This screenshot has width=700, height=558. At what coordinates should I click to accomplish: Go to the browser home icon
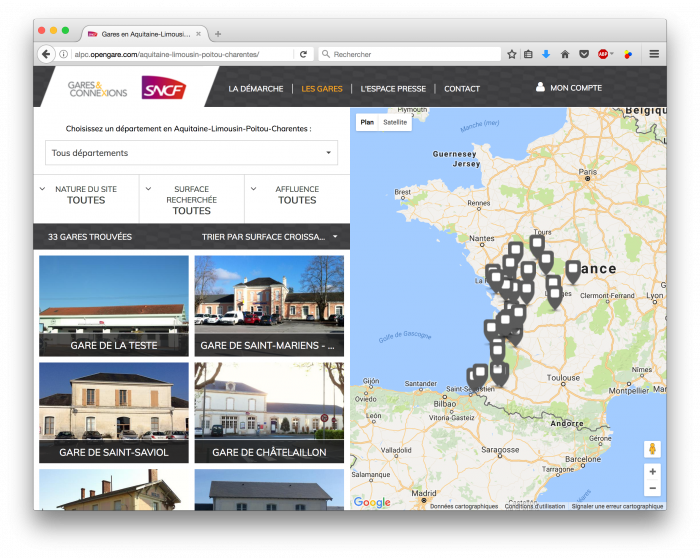pos(565,54)
